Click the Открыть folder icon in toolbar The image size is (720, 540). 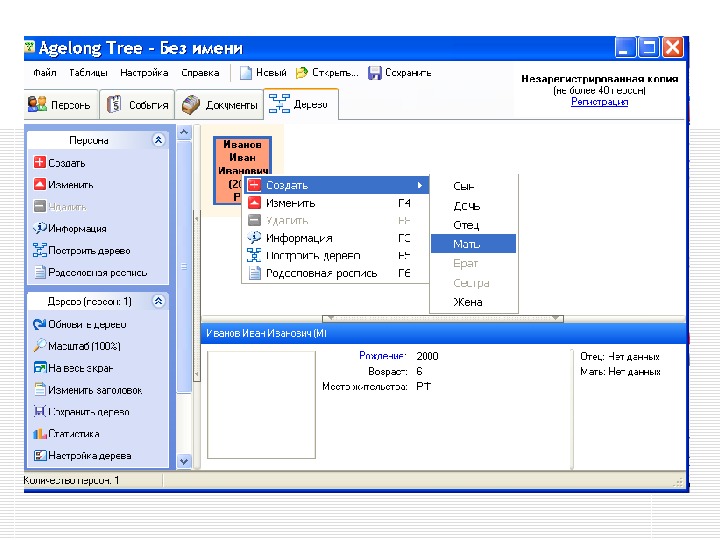301,73
